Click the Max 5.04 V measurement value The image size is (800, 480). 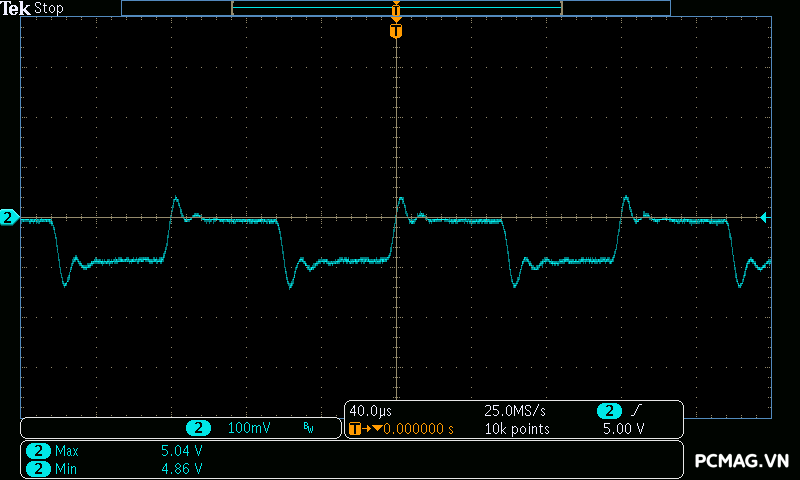pyautogui.click(x=182, y=451)
